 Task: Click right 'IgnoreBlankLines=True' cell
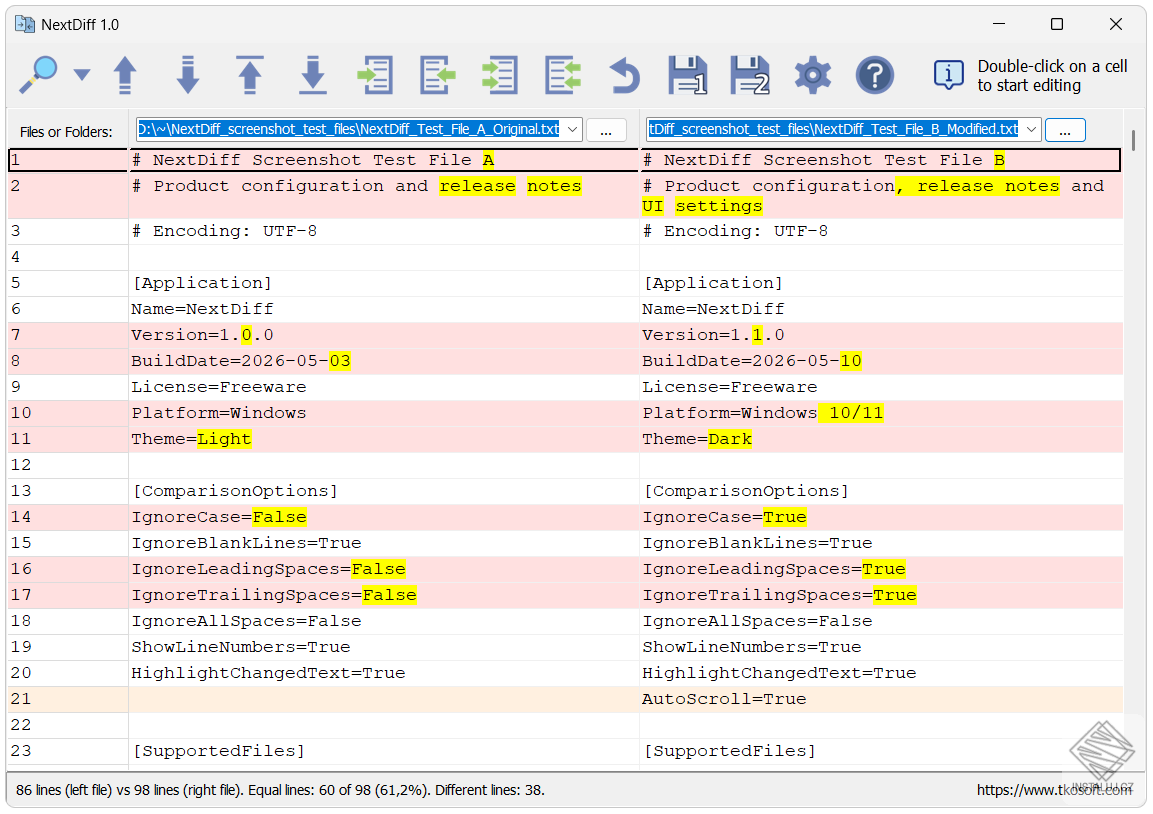click(881, 543)
